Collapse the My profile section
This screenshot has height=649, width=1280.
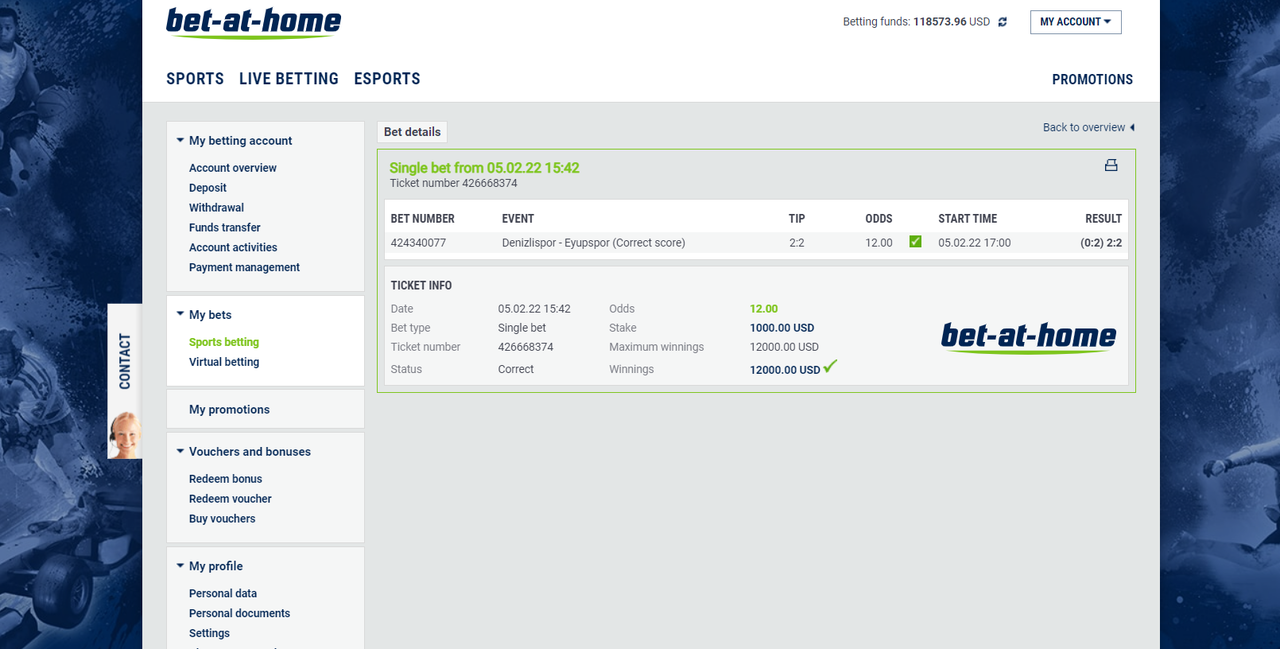(x=180, y=566)
